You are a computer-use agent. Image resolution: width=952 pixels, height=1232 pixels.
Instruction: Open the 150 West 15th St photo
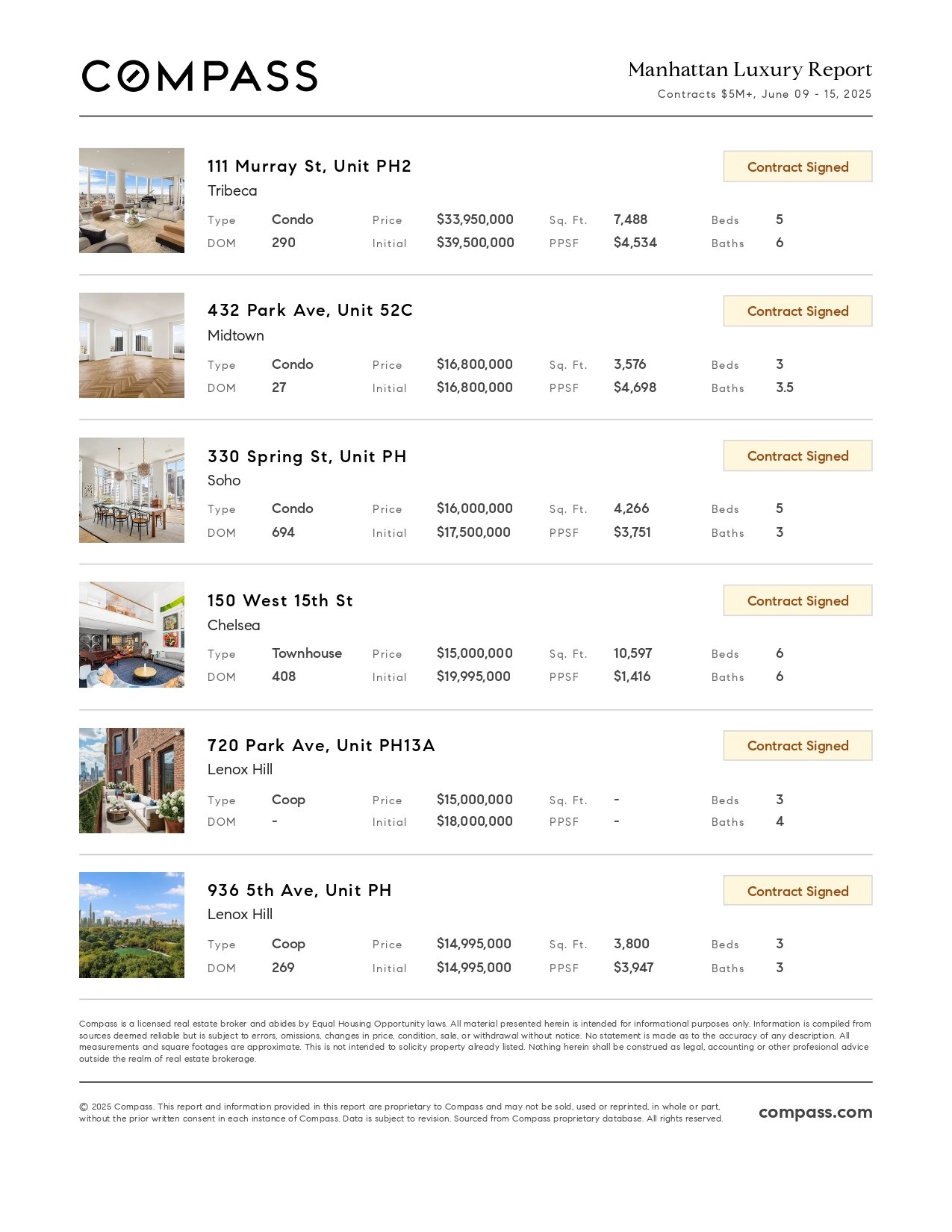pos(131,635)
